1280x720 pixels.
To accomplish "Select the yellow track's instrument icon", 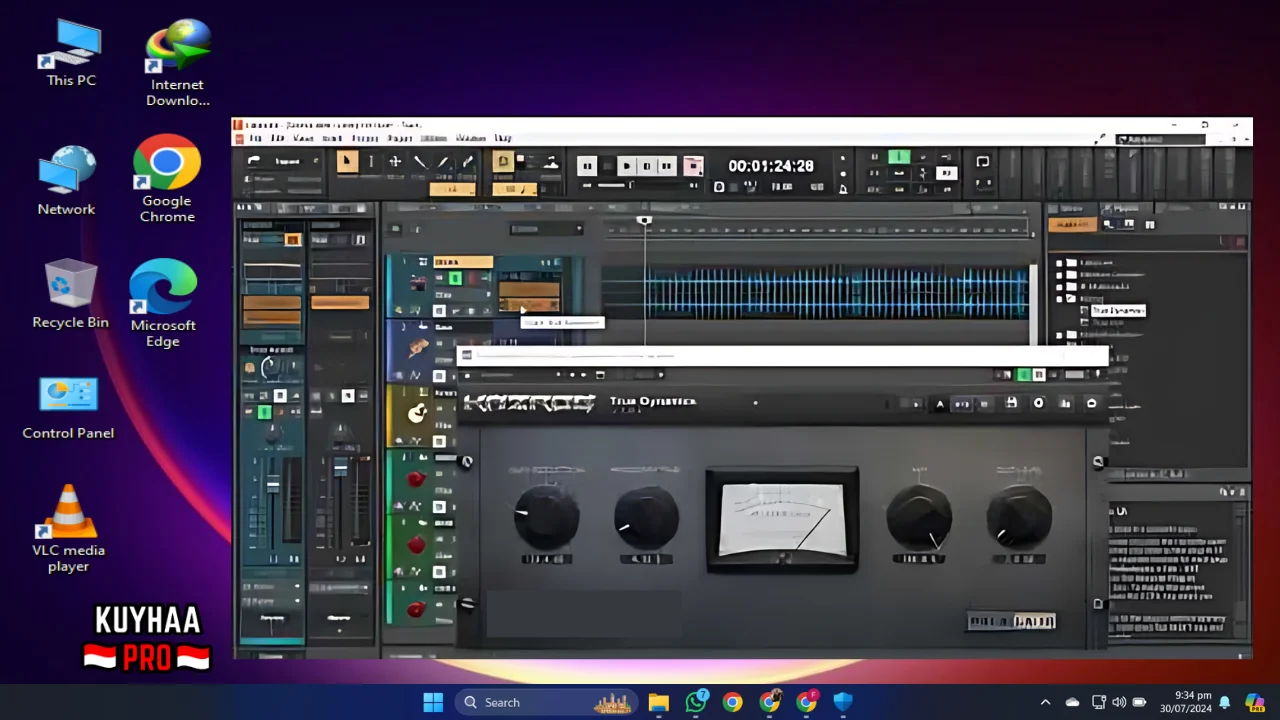I will click(417, 413).
